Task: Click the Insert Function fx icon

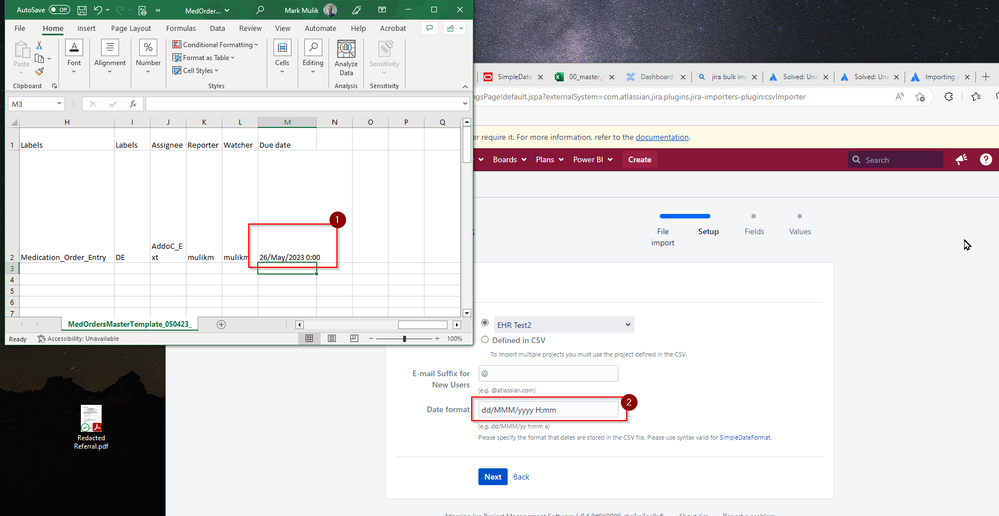Action: 133,103
